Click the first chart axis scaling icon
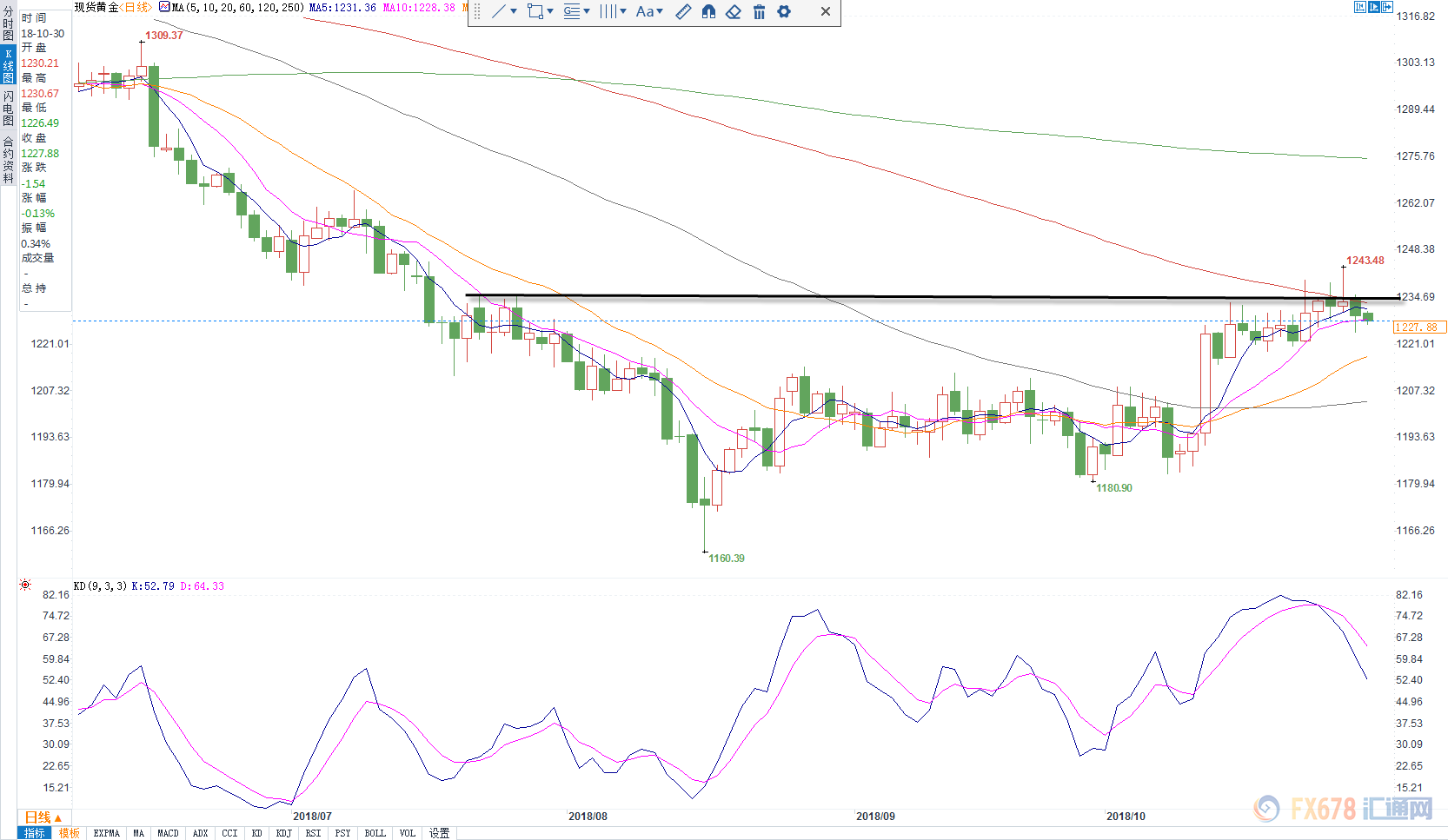 pos(1360,6)
